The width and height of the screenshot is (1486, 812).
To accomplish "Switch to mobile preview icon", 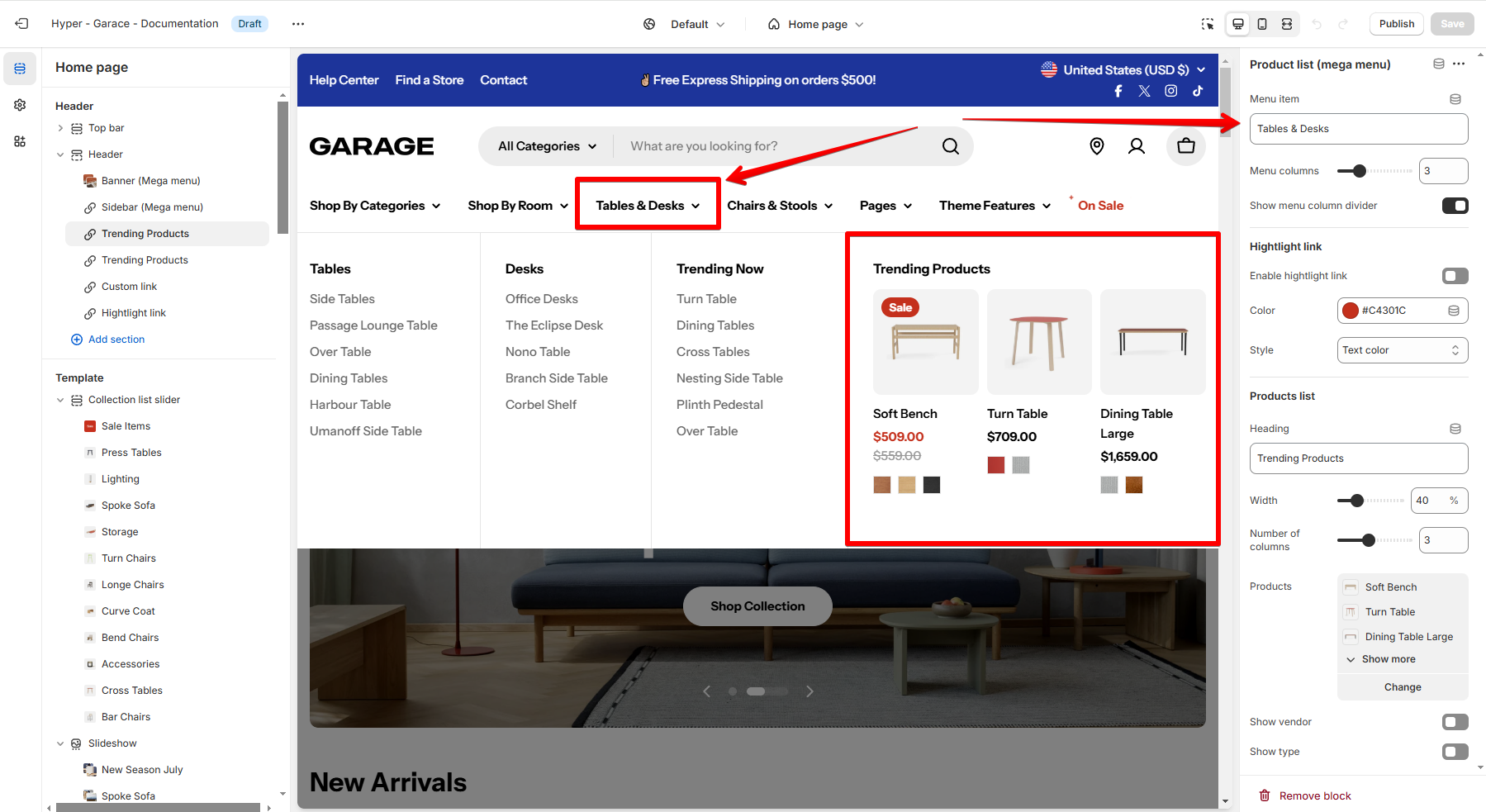I will click(1262, 24).
